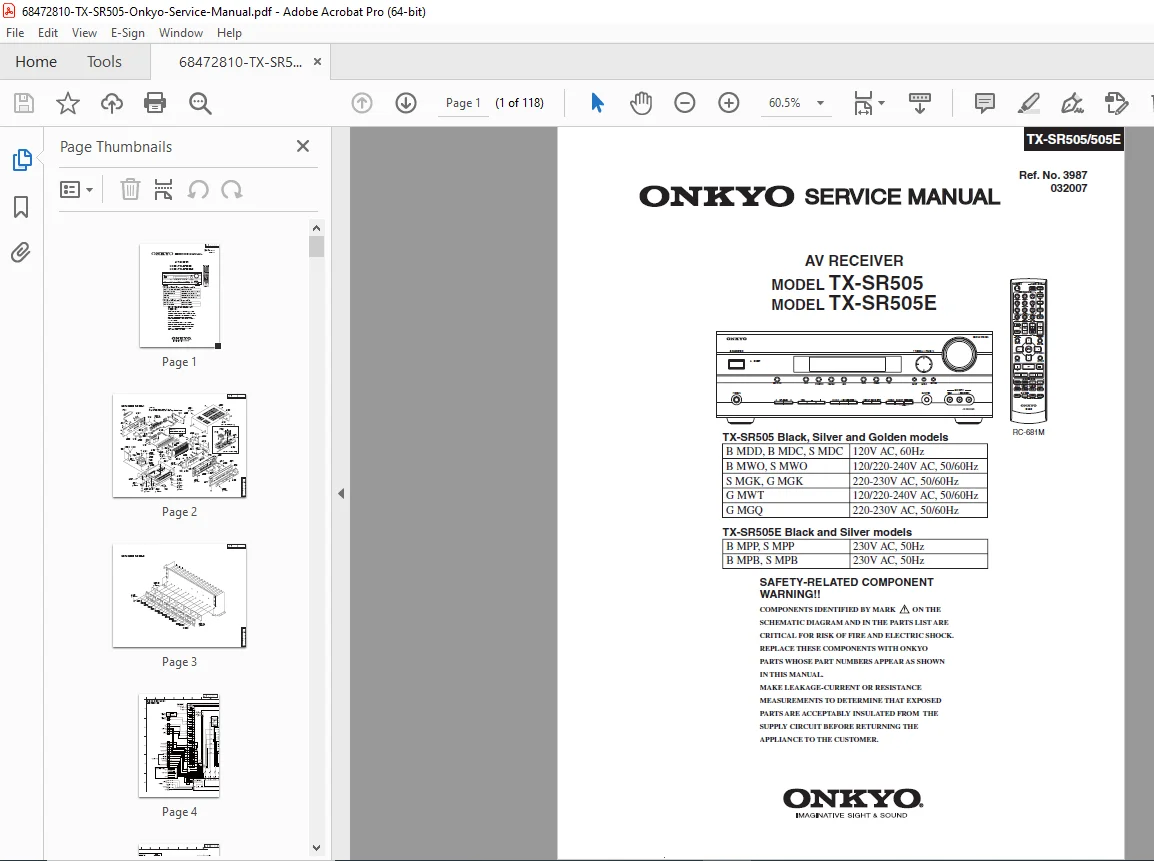Viewport: 1154px width, 861px height.
Task: Close the 68472810-TX-SR5 document tab
Action: 317,62
